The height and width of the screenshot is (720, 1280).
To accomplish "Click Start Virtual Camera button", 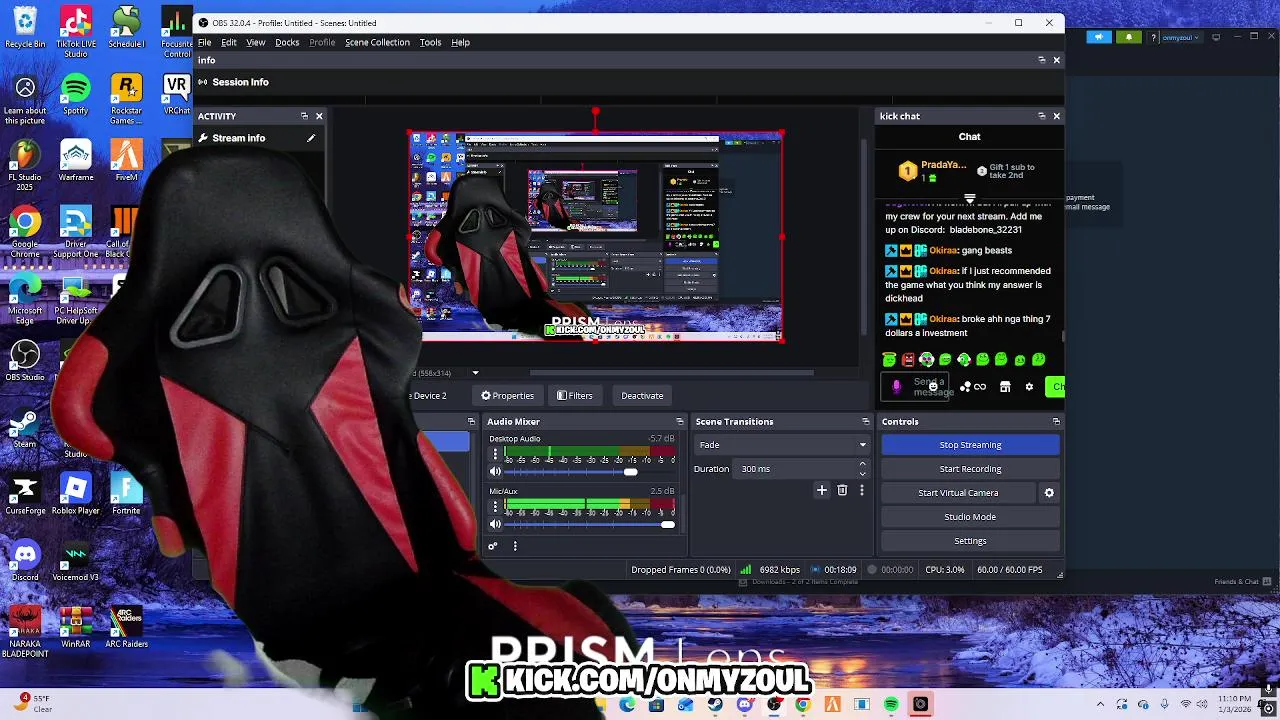I will (x=958, y=493).
